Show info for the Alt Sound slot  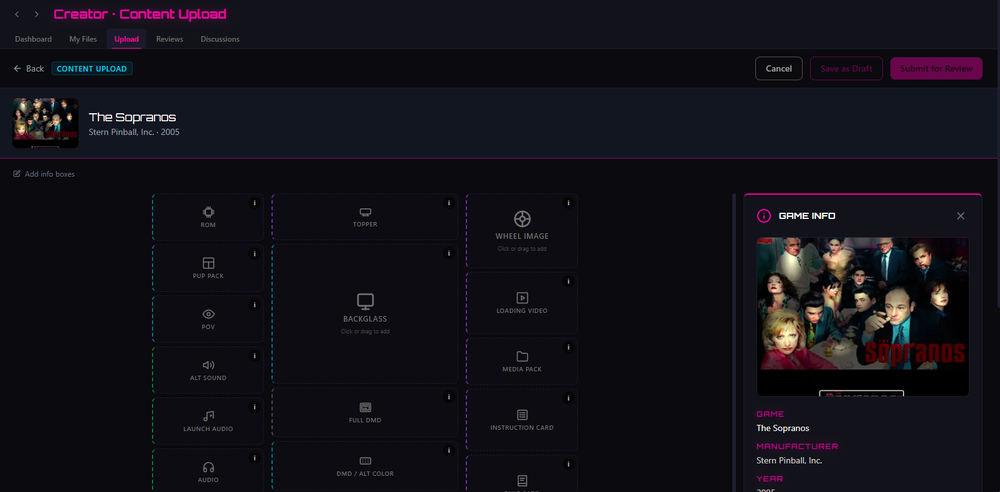pyautogui.click(x=254, y=356)
